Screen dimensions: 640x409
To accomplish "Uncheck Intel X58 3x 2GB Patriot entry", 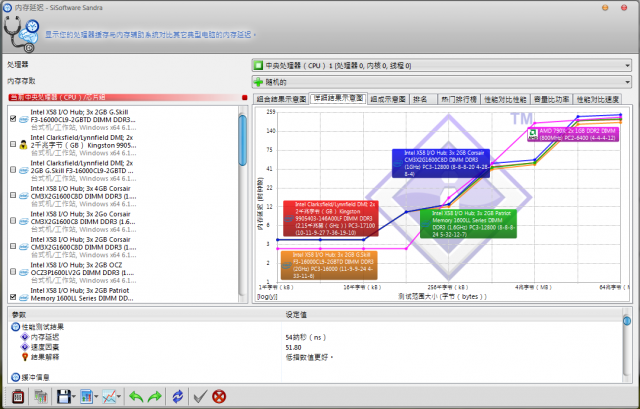I will [13, 297].
